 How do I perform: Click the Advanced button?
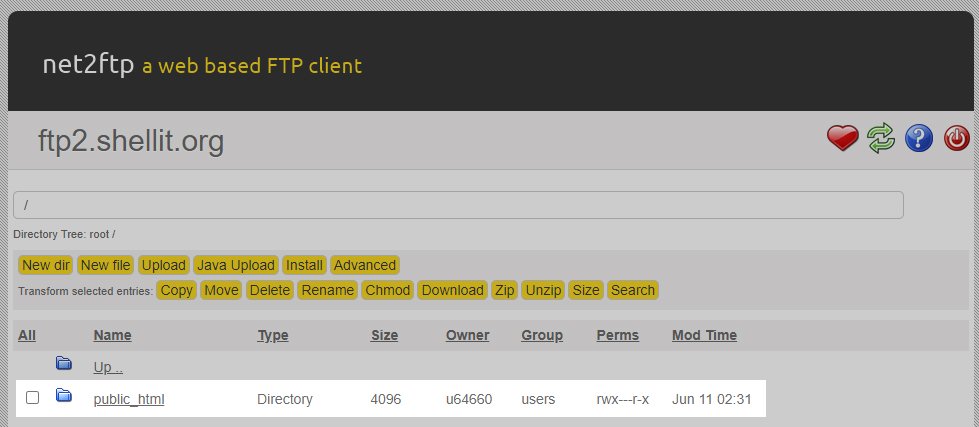coord(365,265)
